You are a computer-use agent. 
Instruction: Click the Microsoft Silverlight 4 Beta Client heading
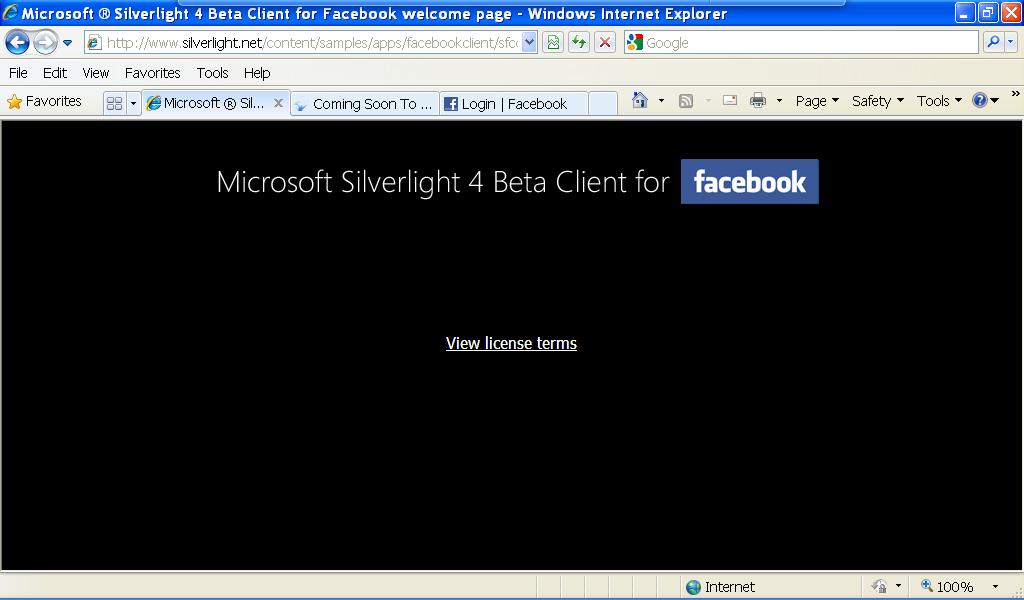(443, 182)
